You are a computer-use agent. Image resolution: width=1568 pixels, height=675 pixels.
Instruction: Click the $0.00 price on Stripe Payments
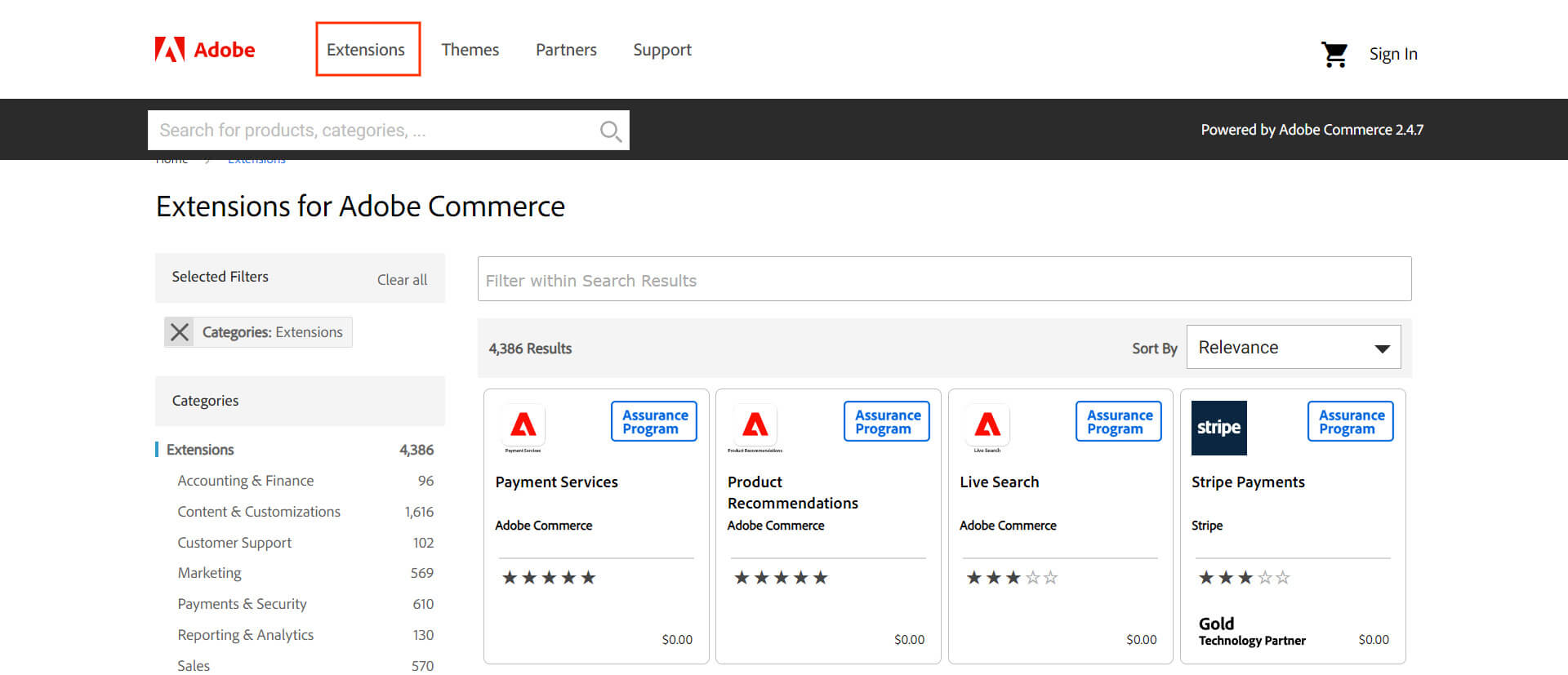pos(1374,640)
